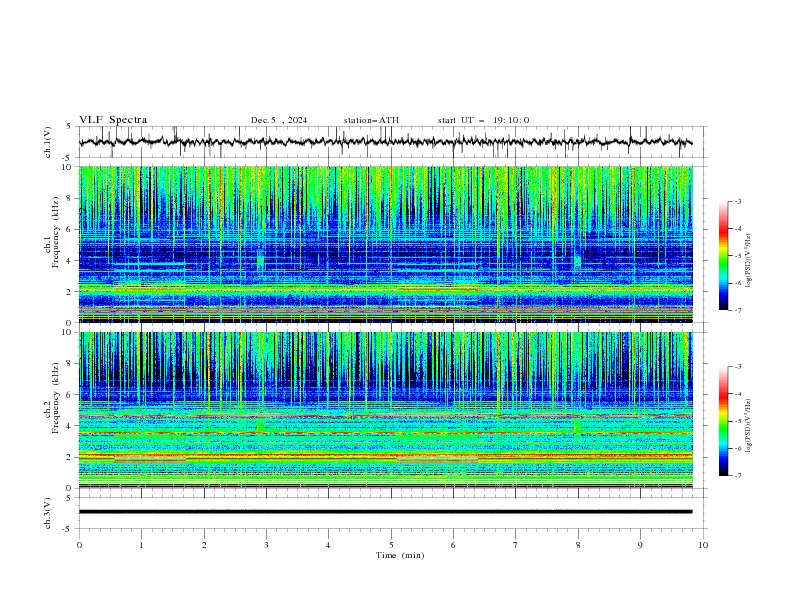Click the 'ch.3(V)' waveform axis label
The image size is (792, 612).
[x=48, y=513]
